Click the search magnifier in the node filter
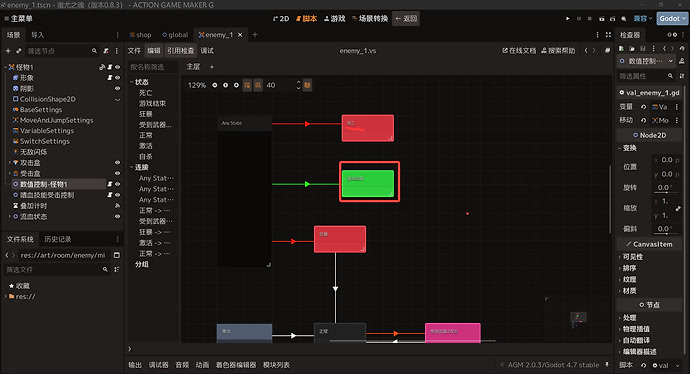Screen dimensions: 690x374 94,51
